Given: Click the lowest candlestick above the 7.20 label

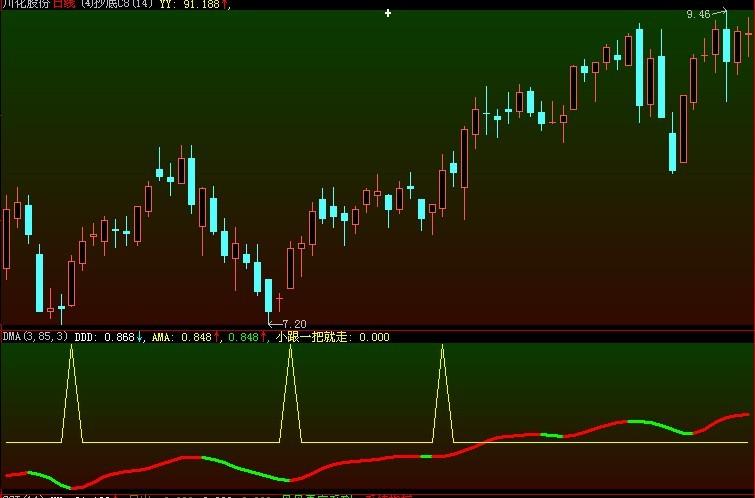Looking at the screenshot, I should pyautogui.click(x=268, y=296).
